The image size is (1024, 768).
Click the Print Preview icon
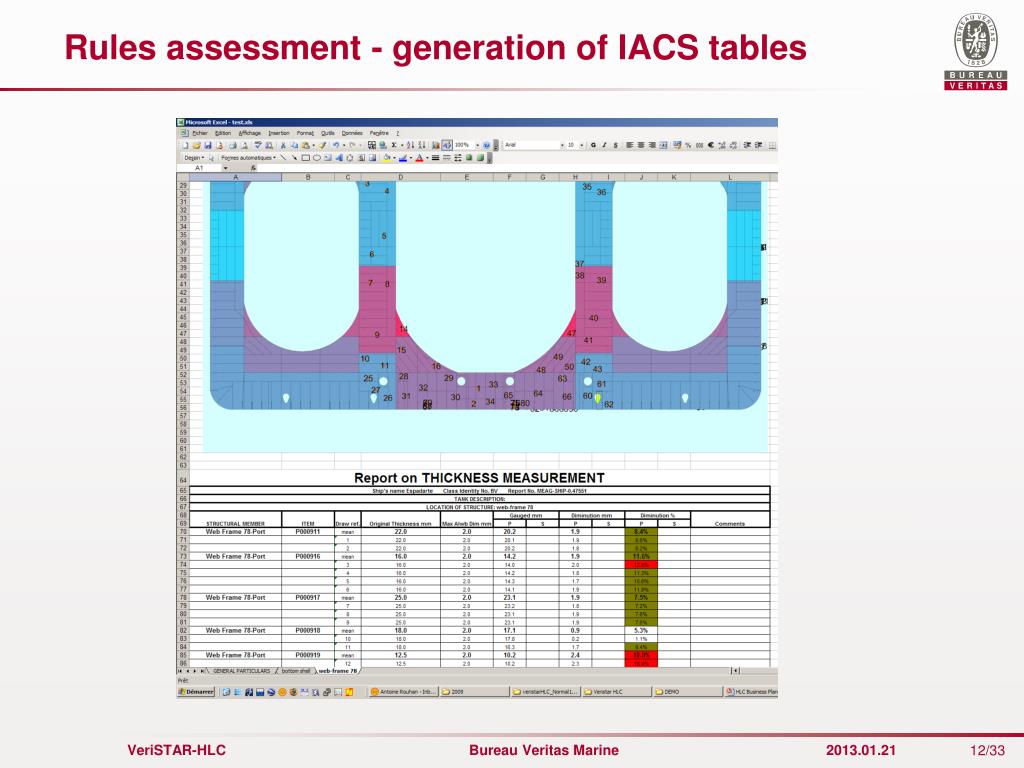click(x=244, y=145)
